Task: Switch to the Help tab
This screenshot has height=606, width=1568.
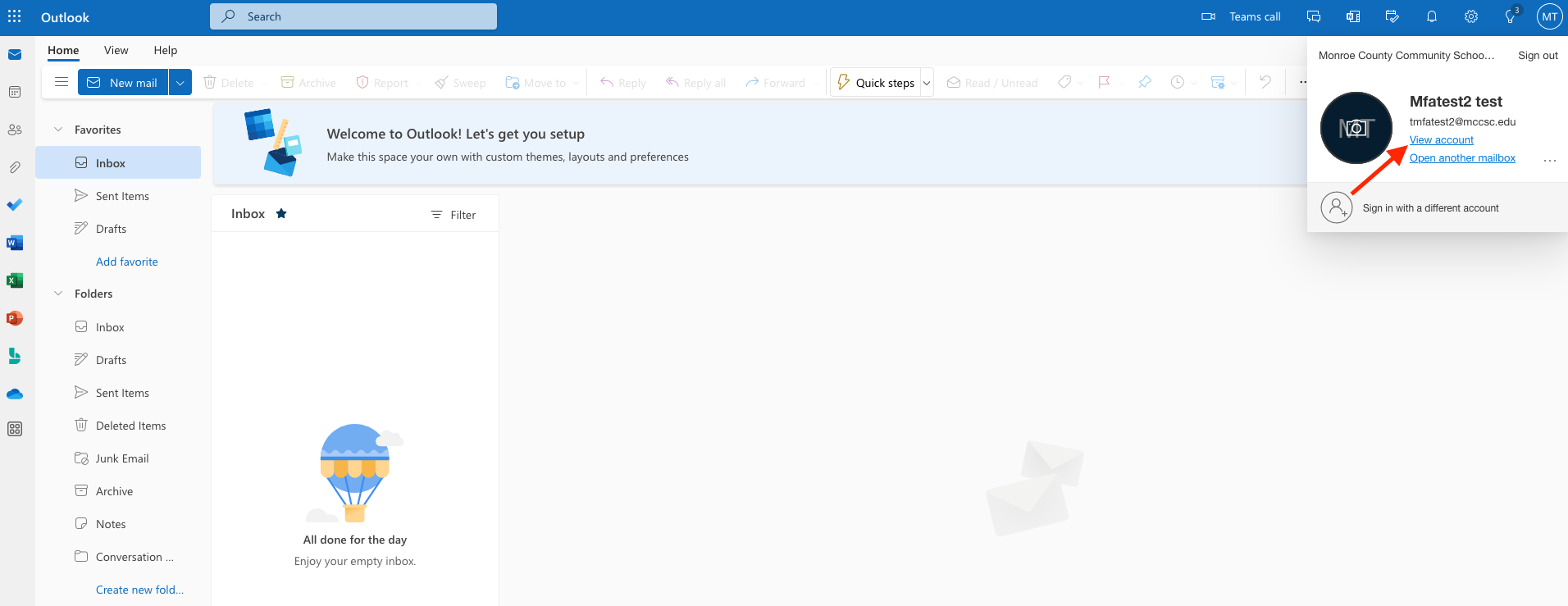Action: [x=166, y=50]
